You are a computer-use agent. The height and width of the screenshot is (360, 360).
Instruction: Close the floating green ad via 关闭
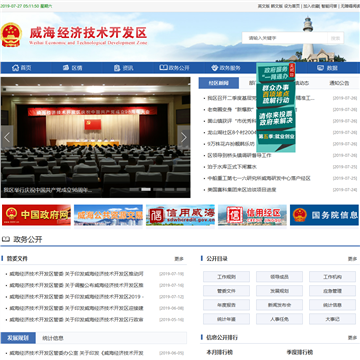[292, 70]
